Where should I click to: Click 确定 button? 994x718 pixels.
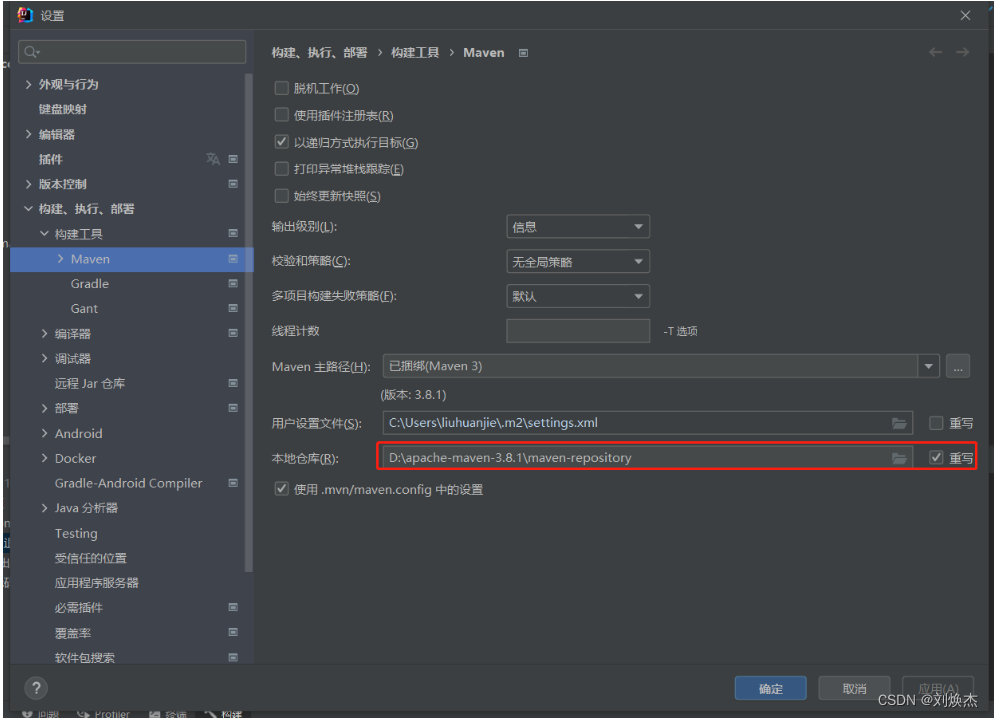[771, 689]
